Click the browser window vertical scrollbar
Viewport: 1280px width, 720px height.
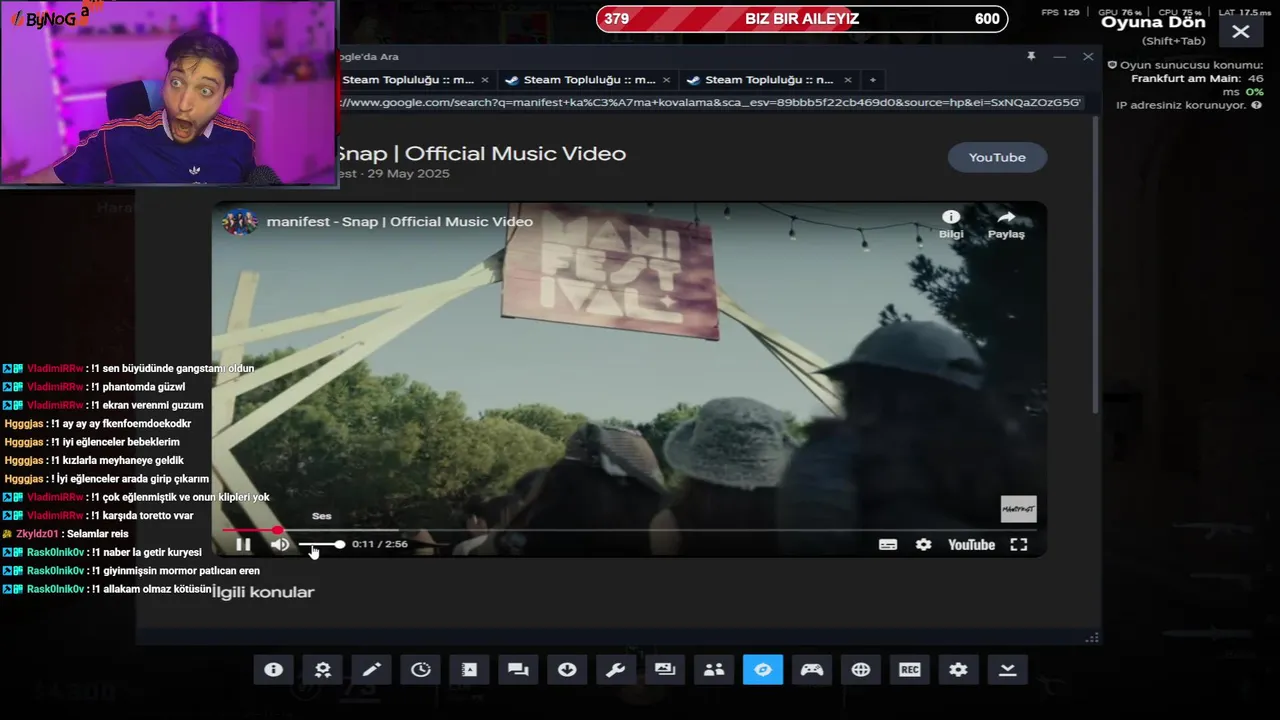coord(1095,265)
